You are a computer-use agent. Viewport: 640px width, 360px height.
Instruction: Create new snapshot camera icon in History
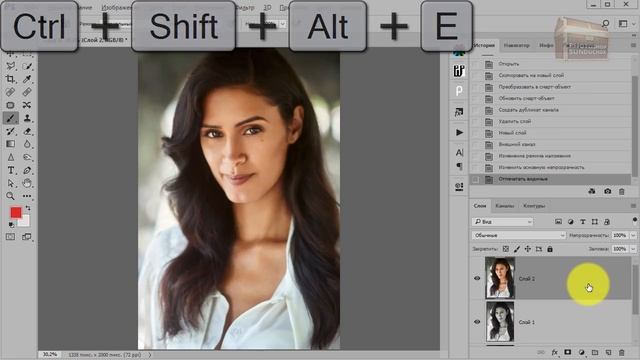point(607,191)
